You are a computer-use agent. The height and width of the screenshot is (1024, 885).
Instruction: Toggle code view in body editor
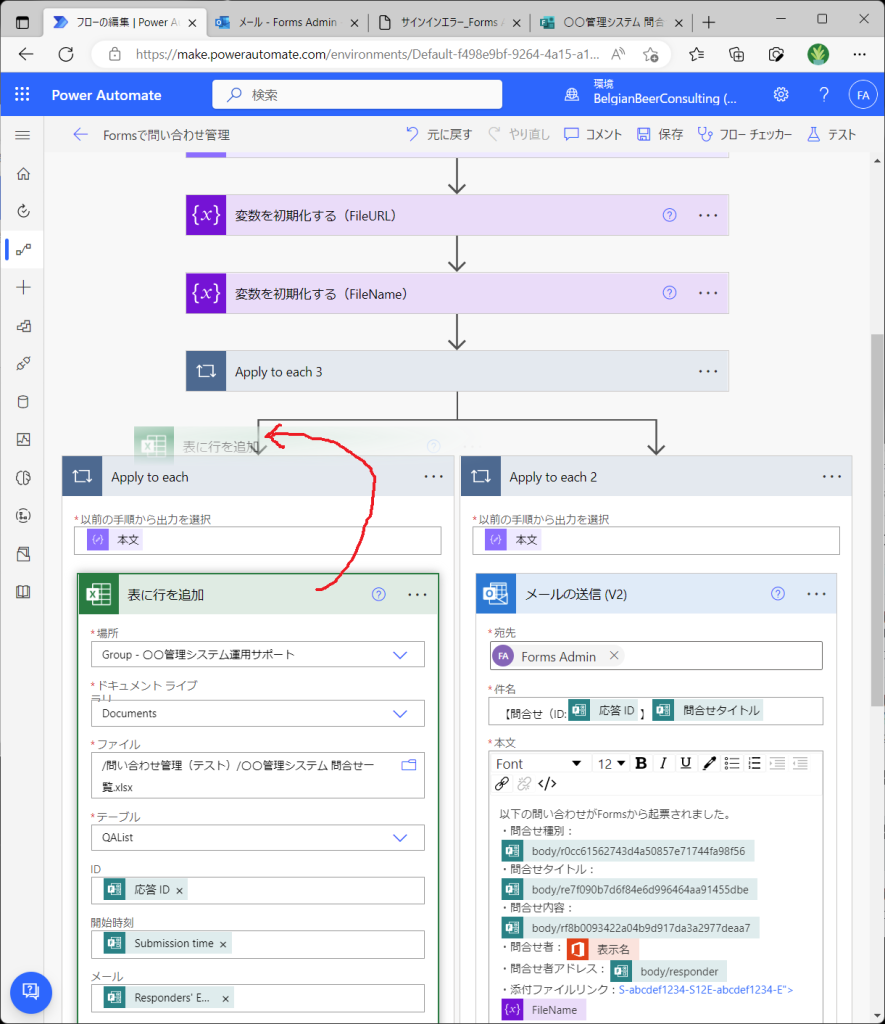(x=547, y=783)
